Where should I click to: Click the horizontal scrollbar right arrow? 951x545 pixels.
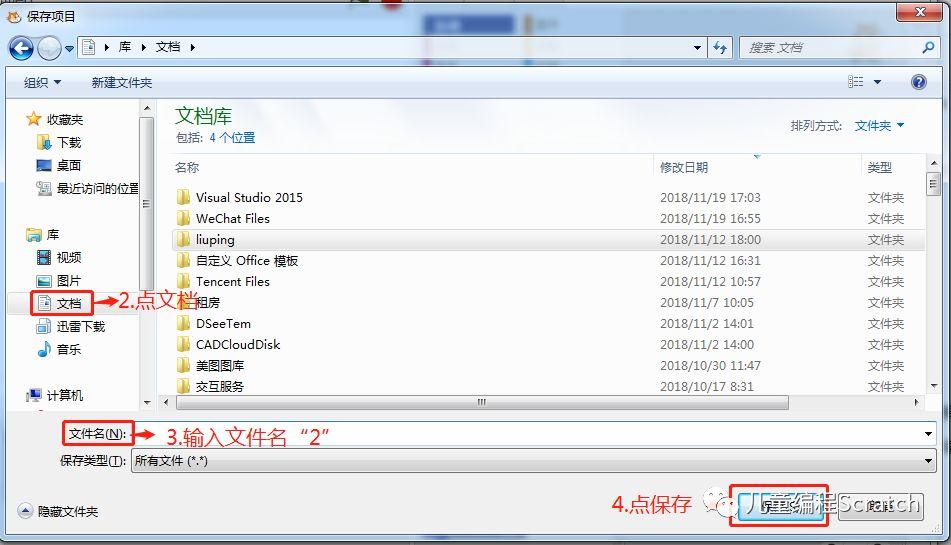[916, 402]
